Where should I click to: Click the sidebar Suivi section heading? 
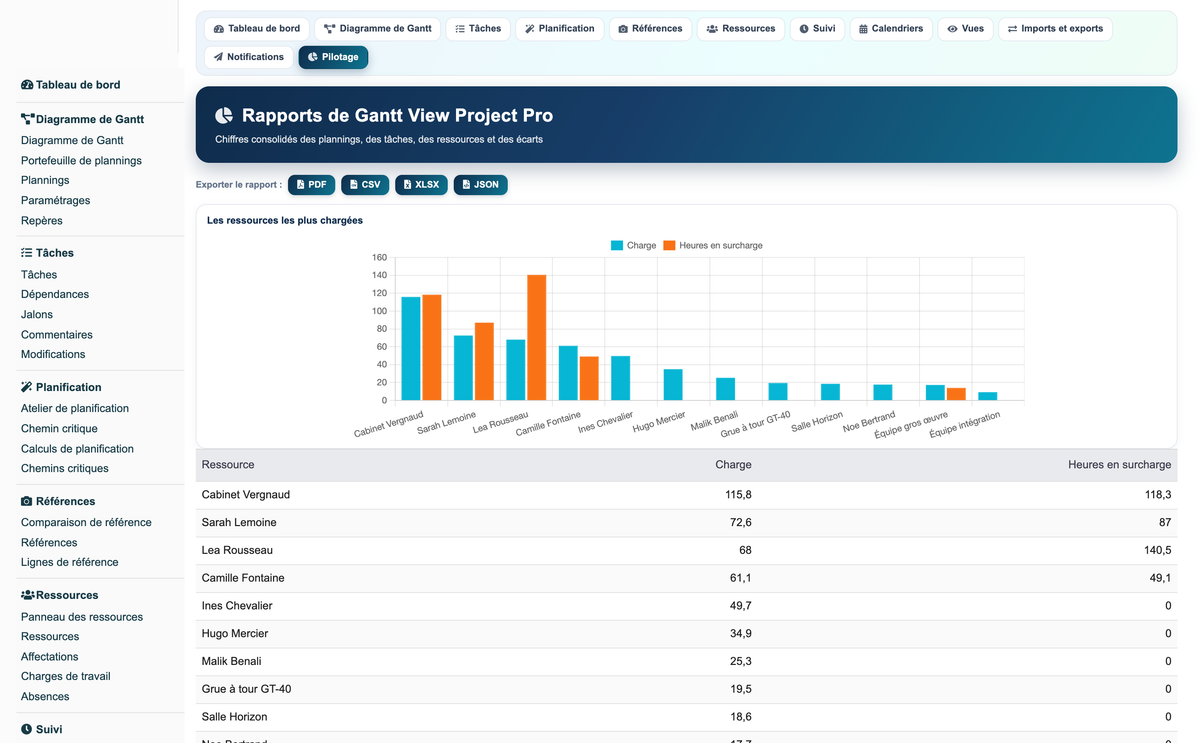[x=41, y=730]
